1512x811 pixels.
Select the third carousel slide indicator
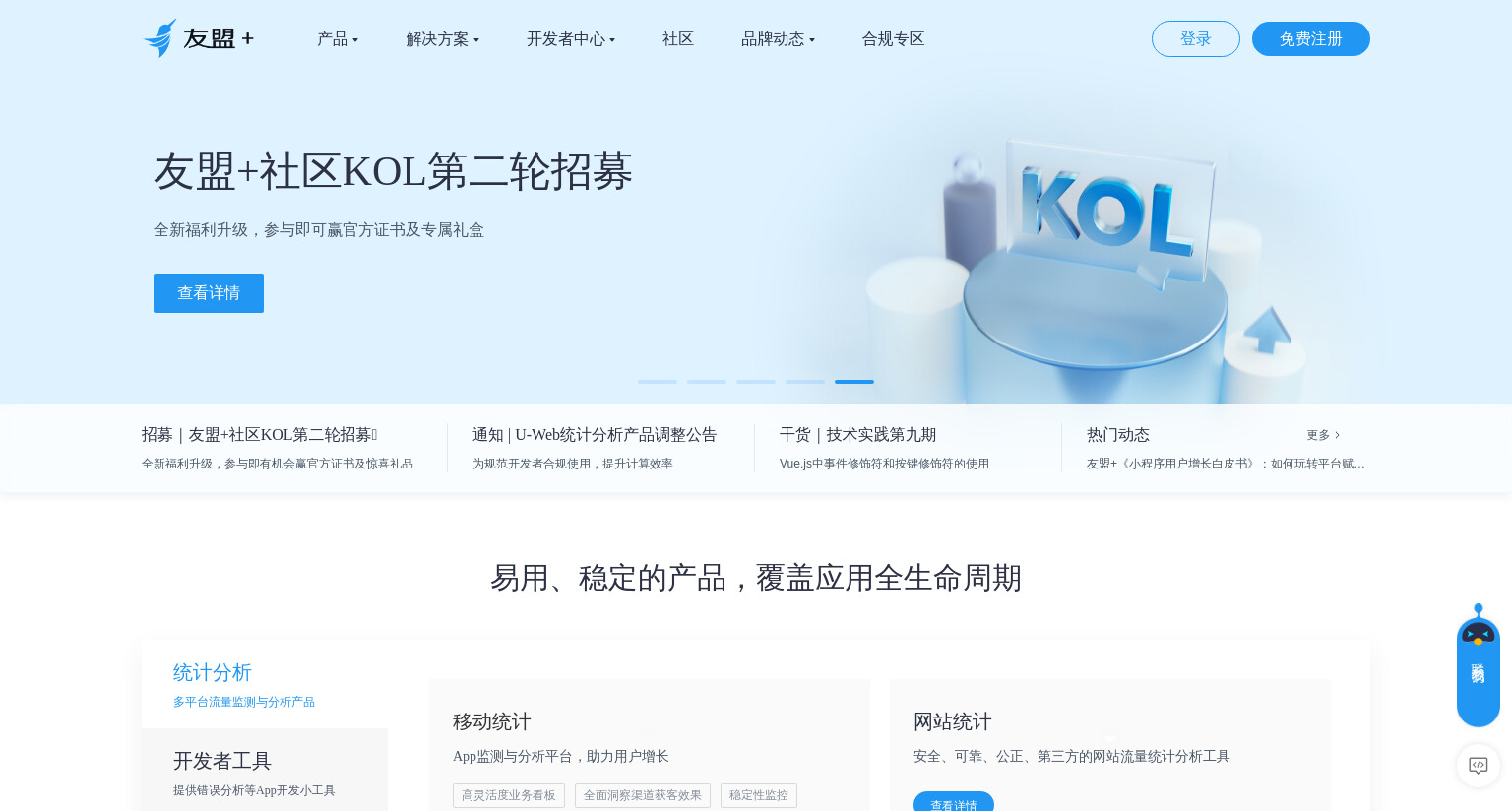coord(756,382)
